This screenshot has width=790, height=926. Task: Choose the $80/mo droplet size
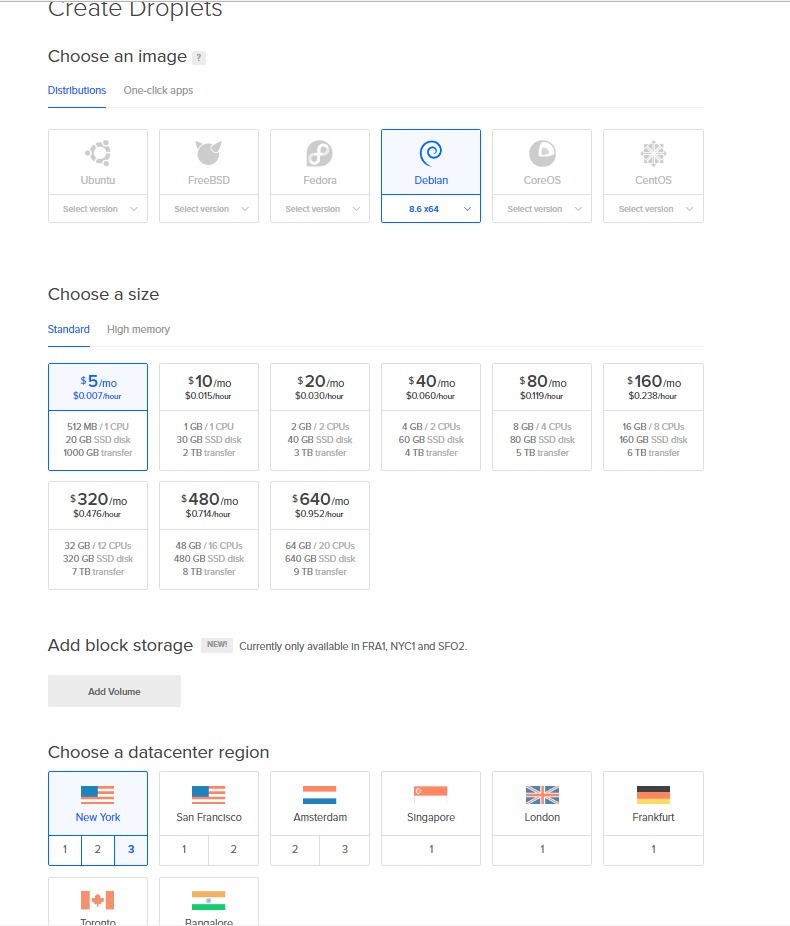(x=542, y=417)
